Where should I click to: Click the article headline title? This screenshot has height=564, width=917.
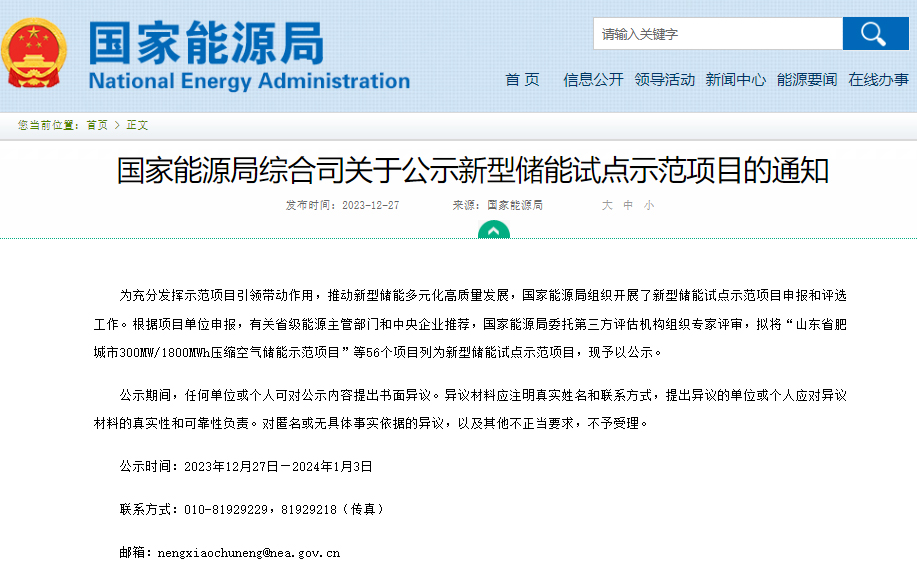coord(473,170)
